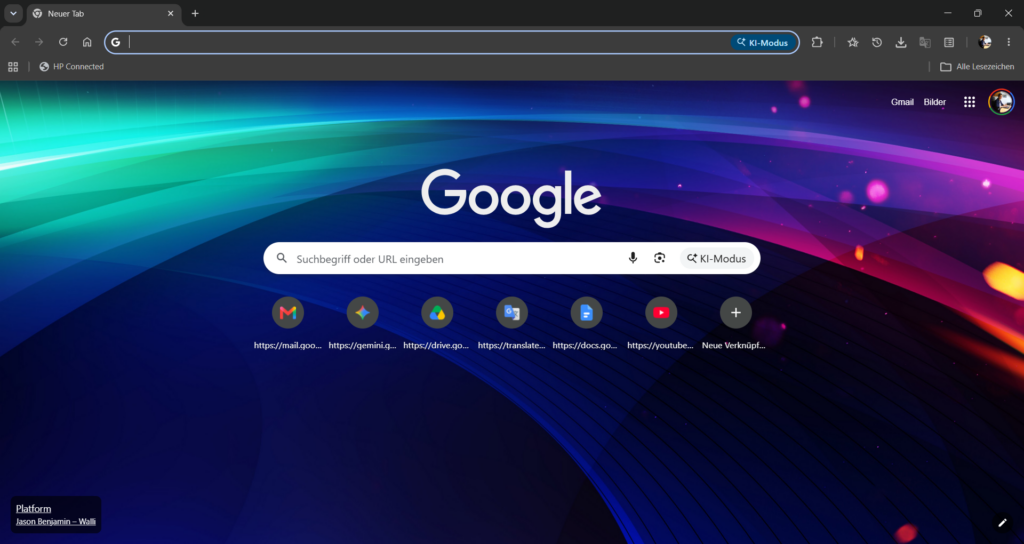Restore down the Chrome window
Image resolution: width=1024 pixels, height=544 pixels.
[978, 13]
